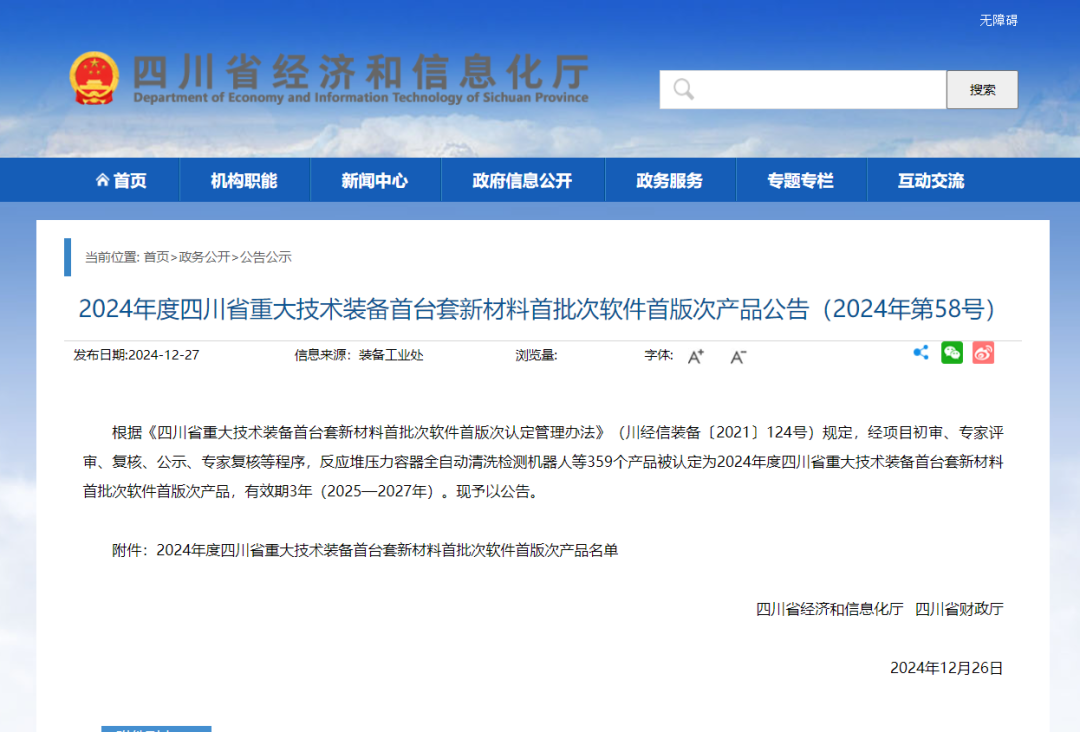Increase font size with A+ icon
Screen dimensions: 1080x732
[695, 355]
